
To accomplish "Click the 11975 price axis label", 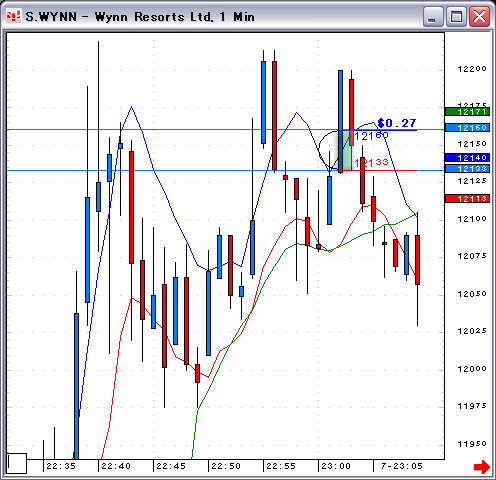I will [472, 406].
